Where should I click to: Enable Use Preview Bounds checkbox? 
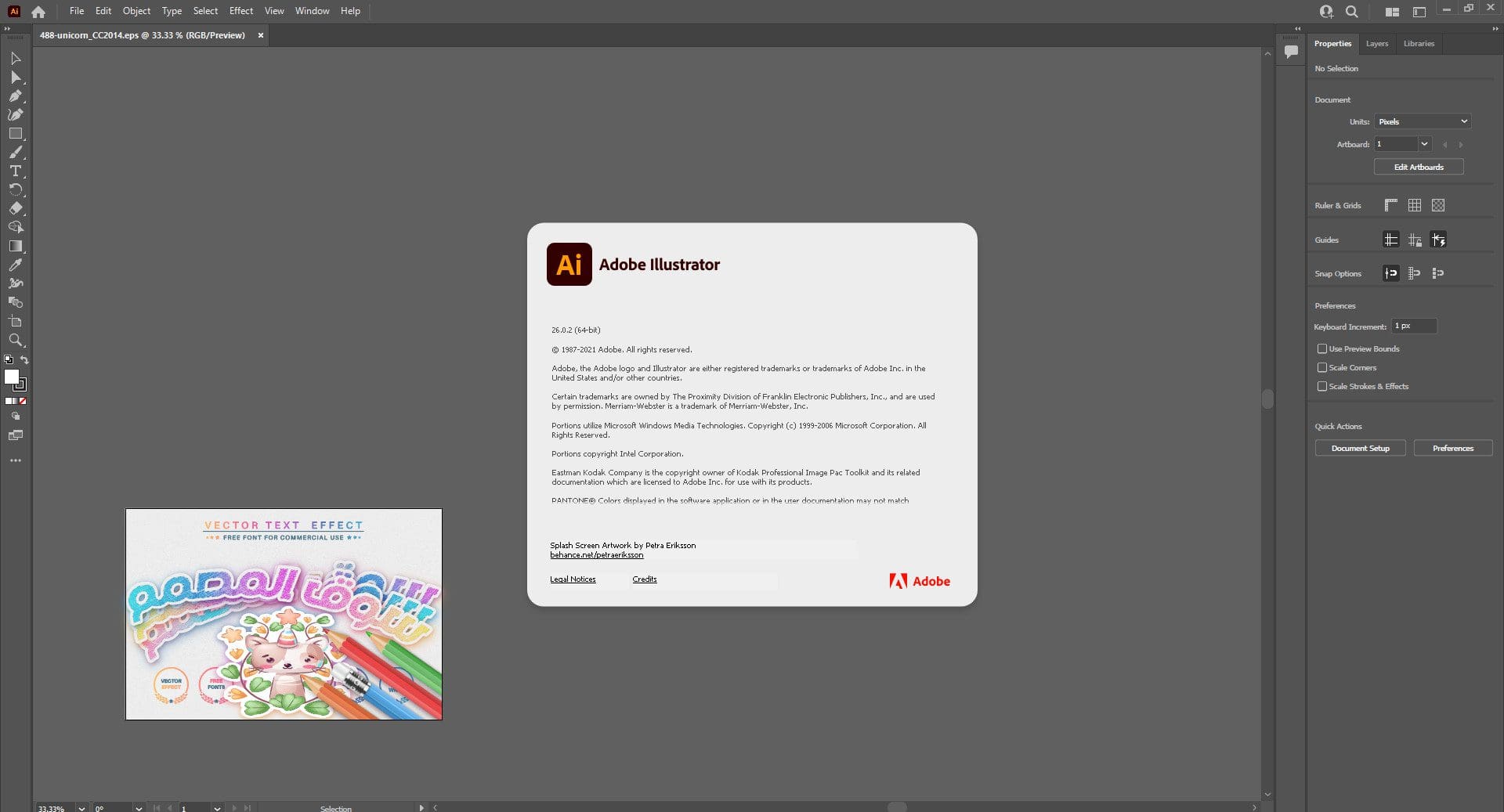click(1322, 348)
